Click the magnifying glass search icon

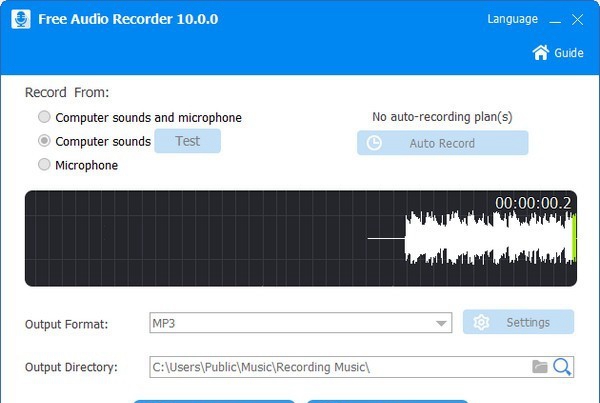pos(562,367)
